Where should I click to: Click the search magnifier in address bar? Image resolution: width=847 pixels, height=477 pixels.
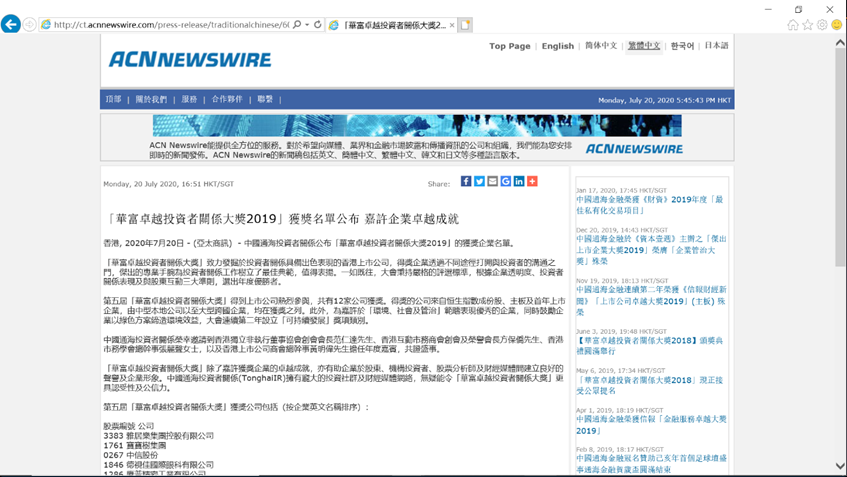(x=297, y=25)
